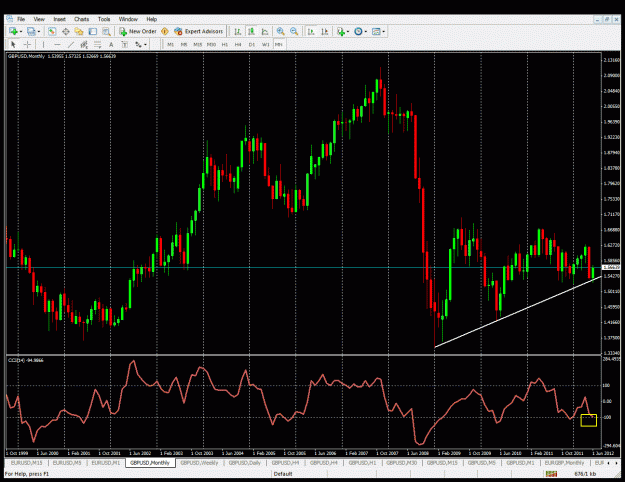Switch to M5 timeframe
Screen dimensions: 625x482
point(184,44)
